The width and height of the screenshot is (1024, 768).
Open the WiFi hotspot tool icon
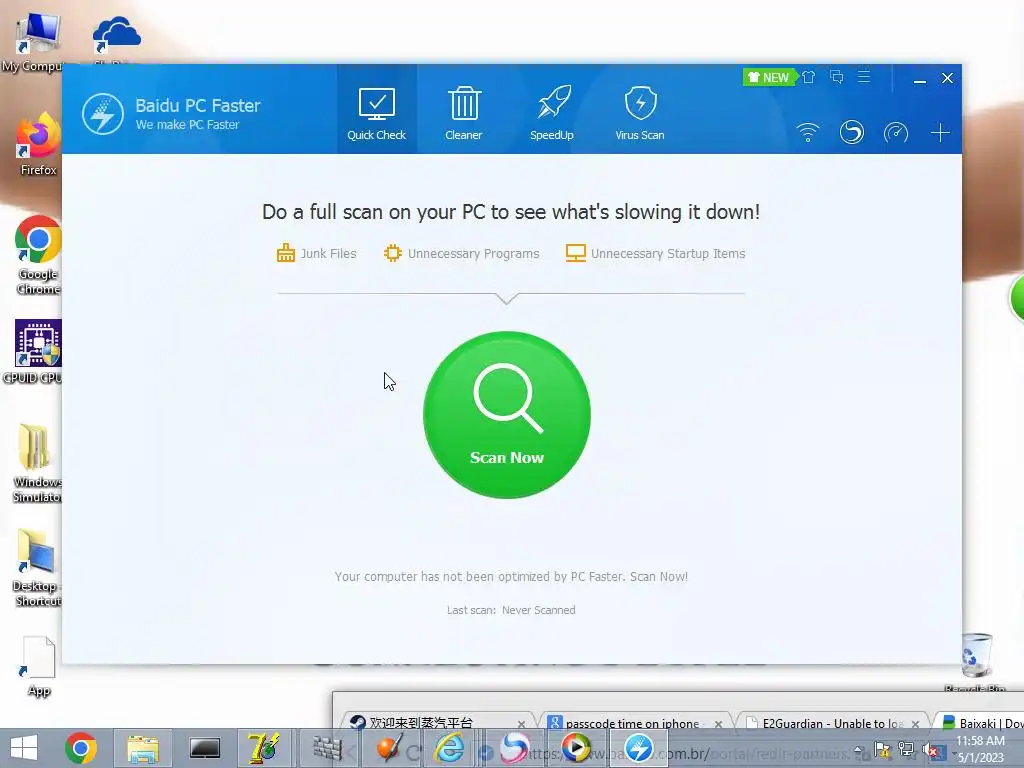[808, 133]
